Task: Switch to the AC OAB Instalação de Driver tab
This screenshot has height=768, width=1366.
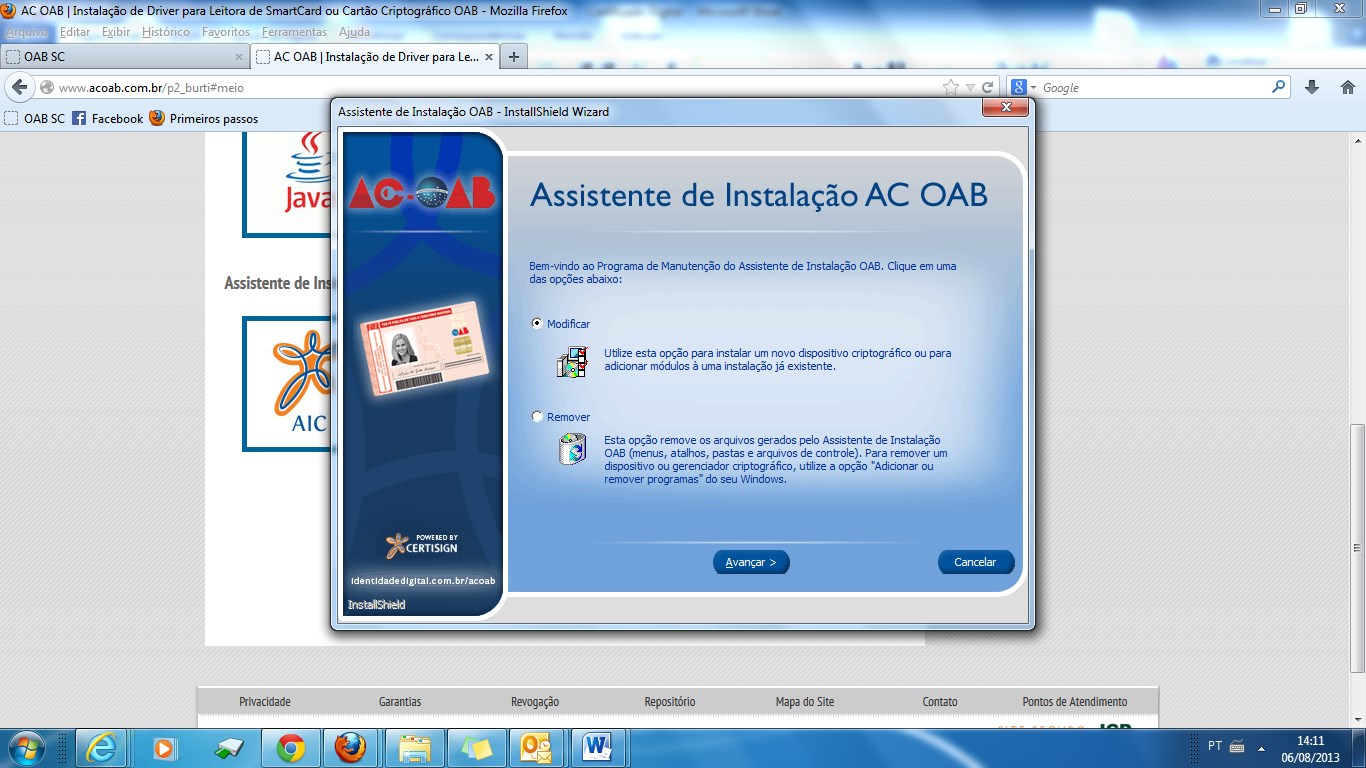Action: point(375,57)
